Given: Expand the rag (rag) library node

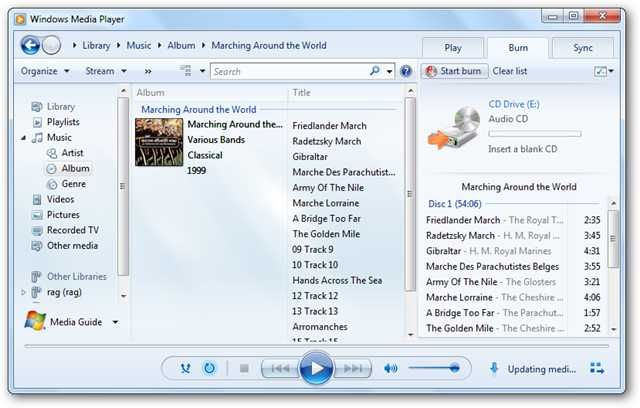Looking at the screenshot, I should point(23,292).
